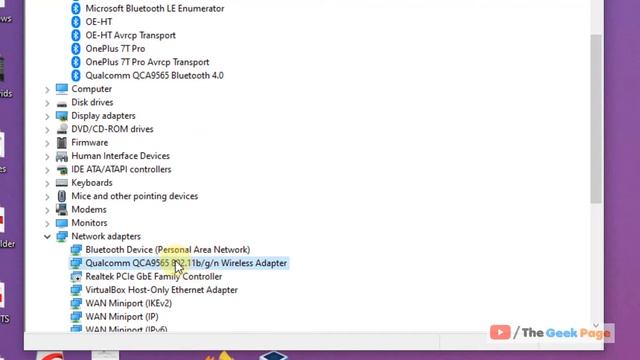
Task: Click the Realtek PCIe GbE controller icon
Action: [x=76, y=277]
